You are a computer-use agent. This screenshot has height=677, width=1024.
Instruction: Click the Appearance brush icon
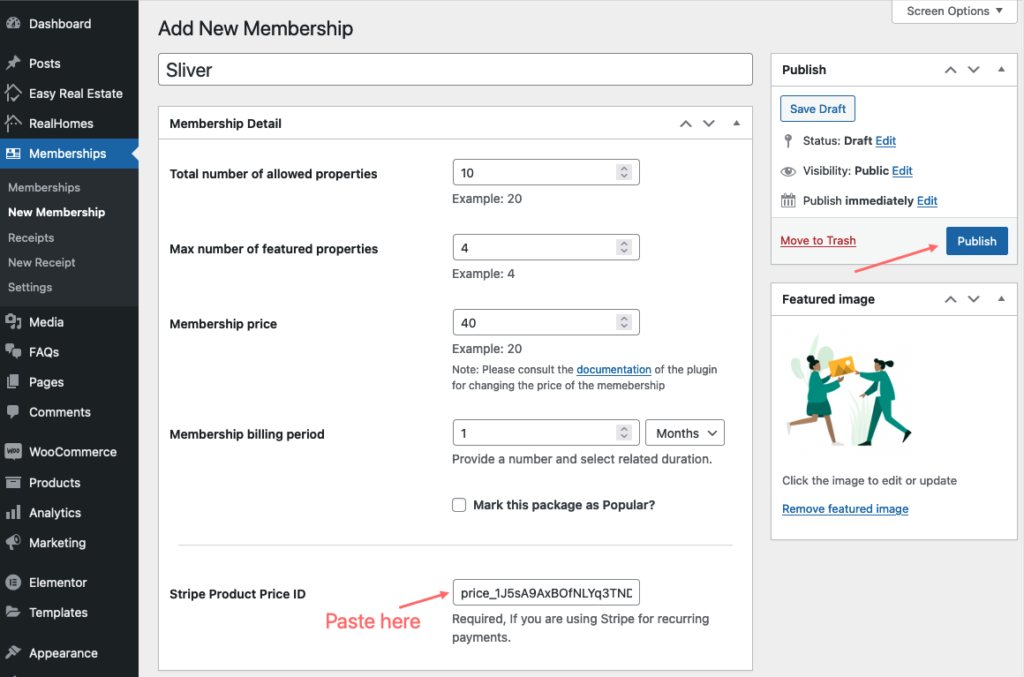(x=13, y=652)
